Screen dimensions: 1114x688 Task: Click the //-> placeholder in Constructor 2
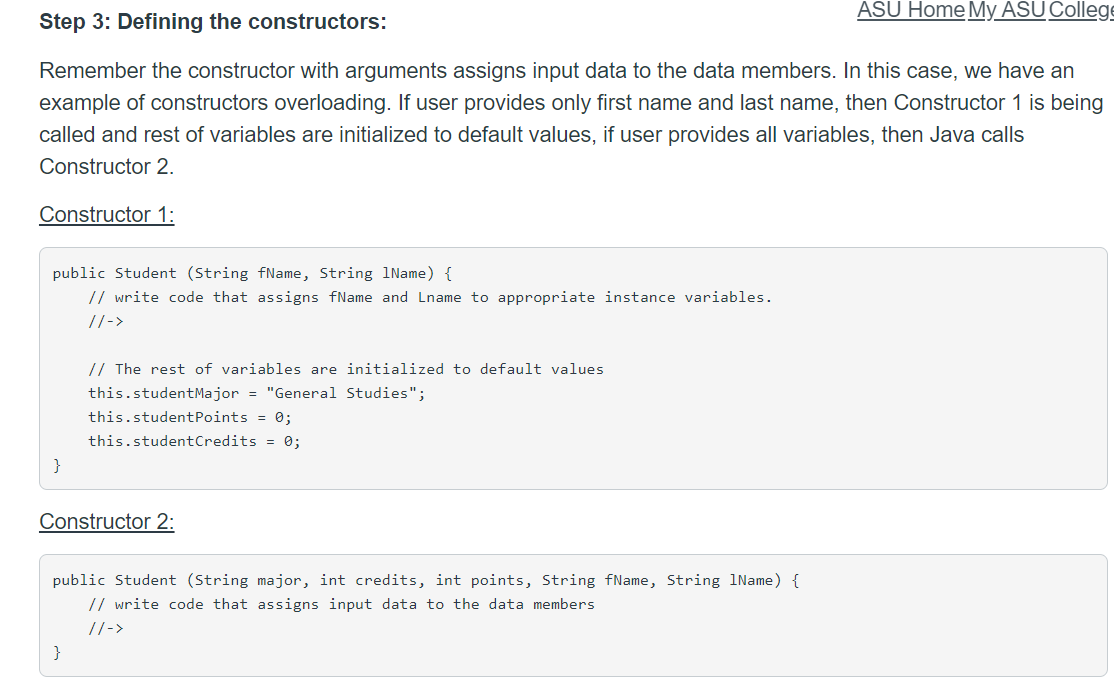click(106, 628)
